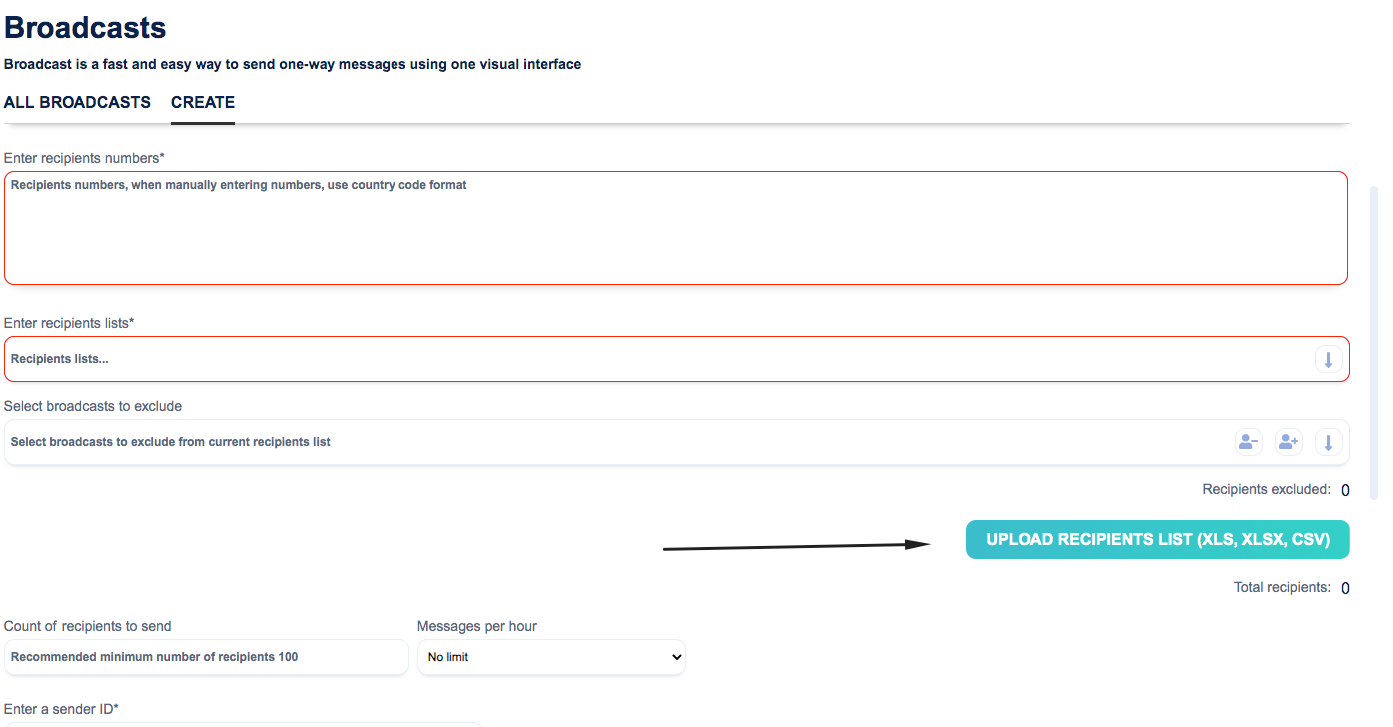Click the Broadcasts page heading
Viewport: 1393px width, 727px height.
coord(85,27)
